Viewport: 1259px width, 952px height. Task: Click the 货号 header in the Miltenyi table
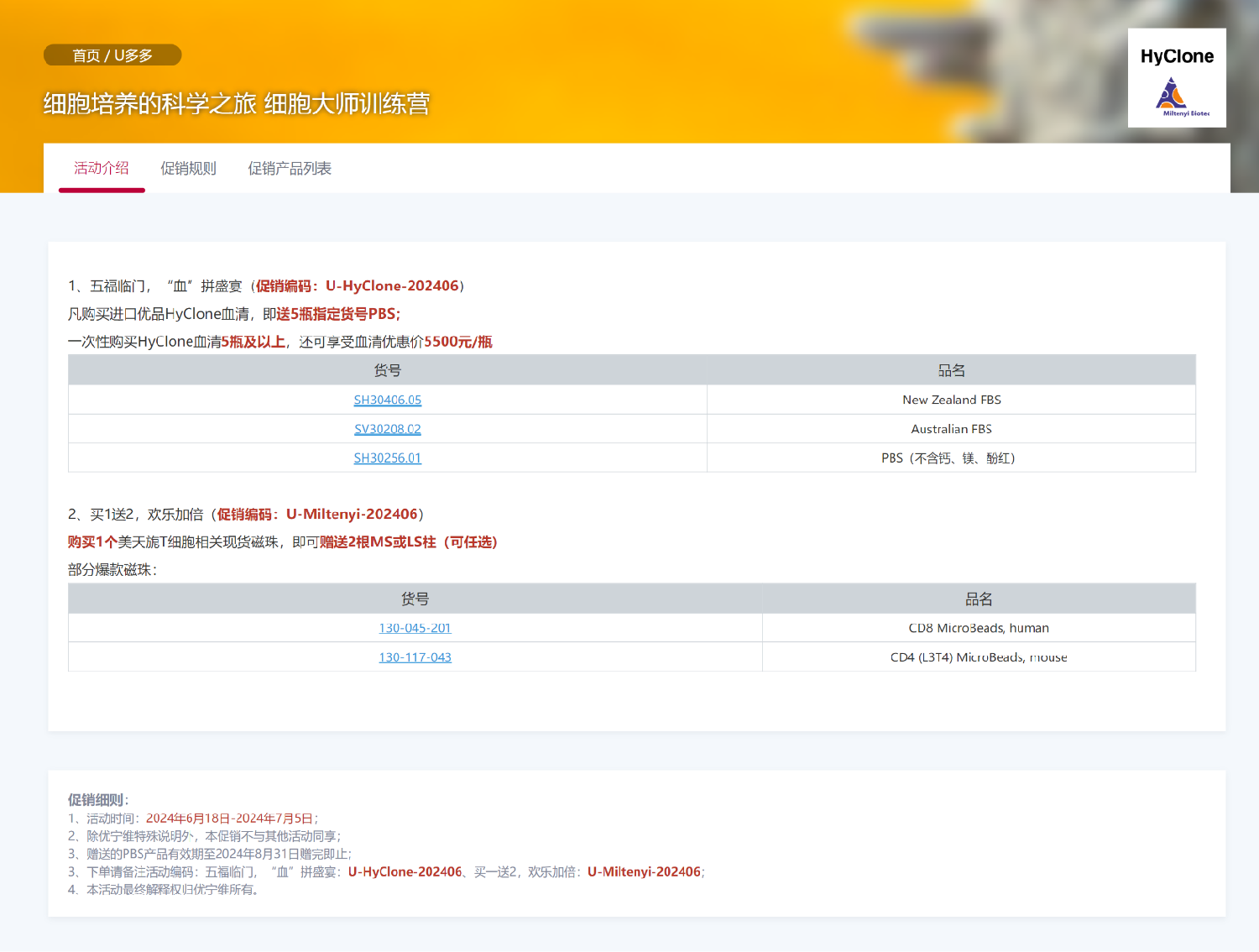[415, 599]
